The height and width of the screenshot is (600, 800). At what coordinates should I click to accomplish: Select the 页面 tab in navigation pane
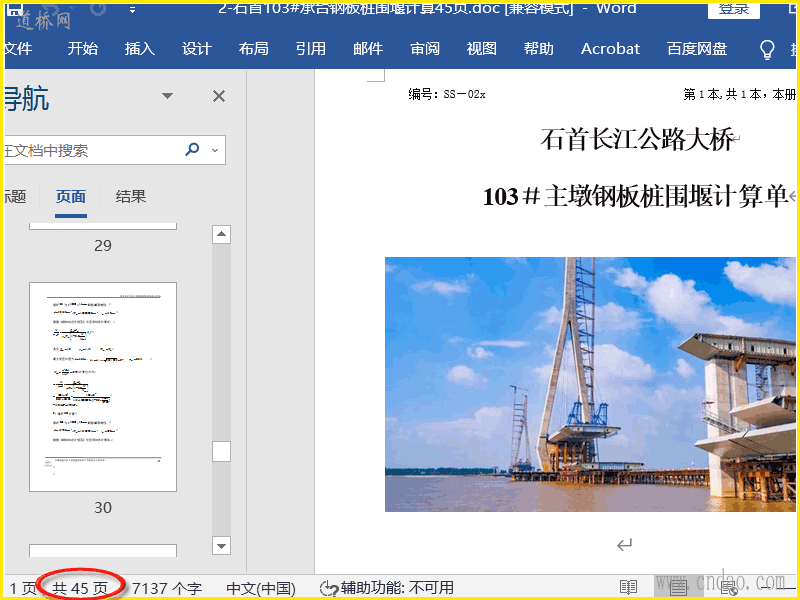(71, 197)
